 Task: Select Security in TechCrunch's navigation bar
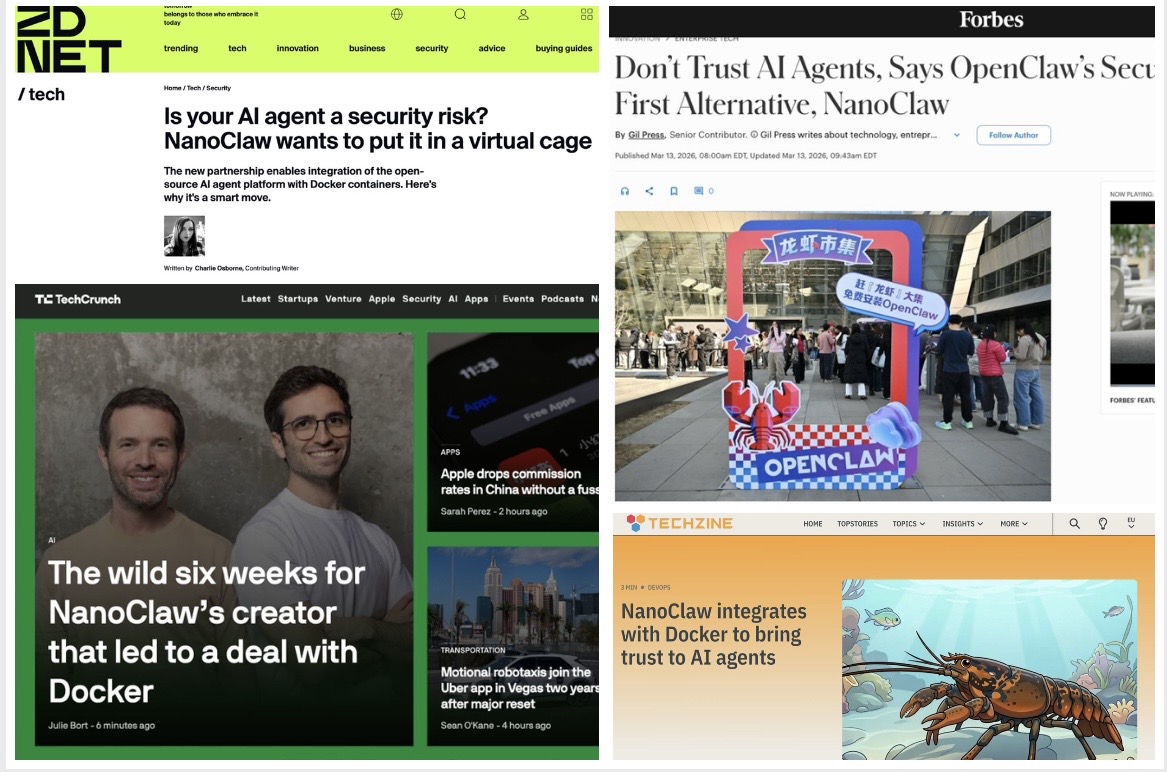pos(421,298)
